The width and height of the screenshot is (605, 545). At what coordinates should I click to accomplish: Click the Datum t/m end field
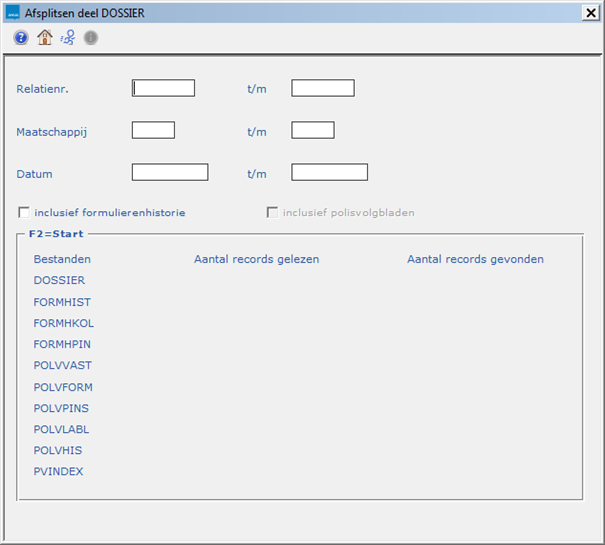coord(329,172)
